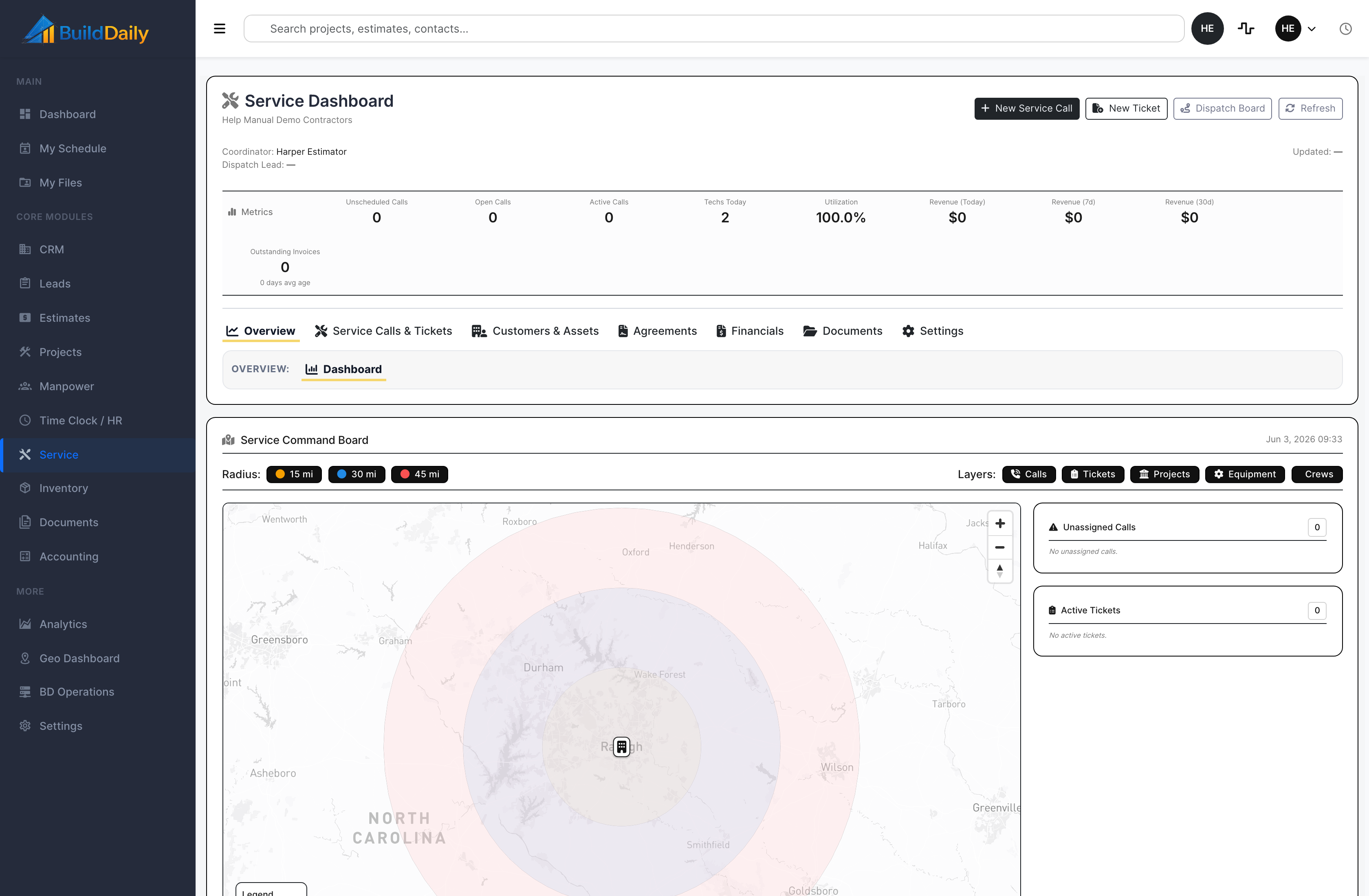Open Service in the sidebar

click(98, 455)
